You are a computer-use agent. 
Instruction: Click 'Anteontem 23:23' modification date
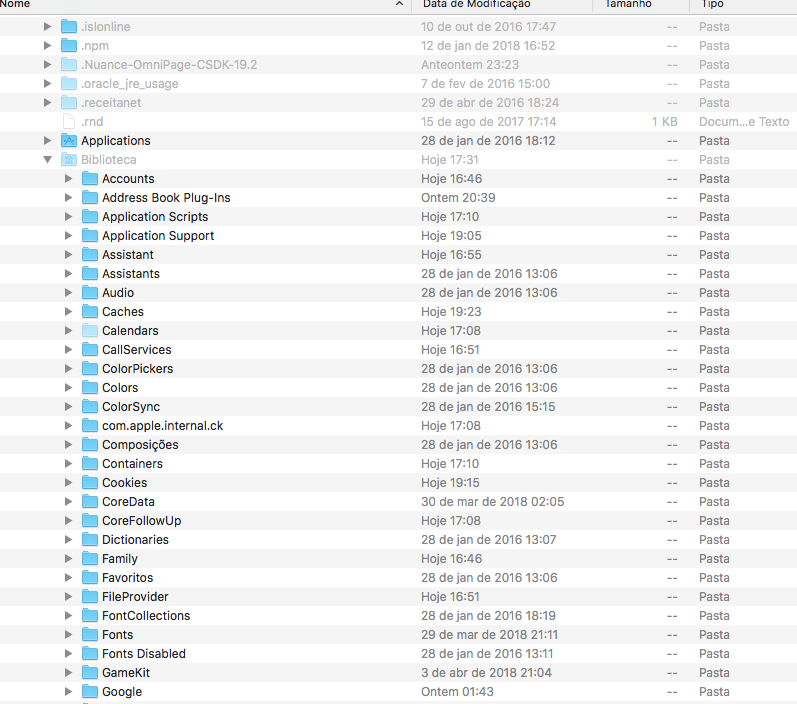tap(470, 65)
